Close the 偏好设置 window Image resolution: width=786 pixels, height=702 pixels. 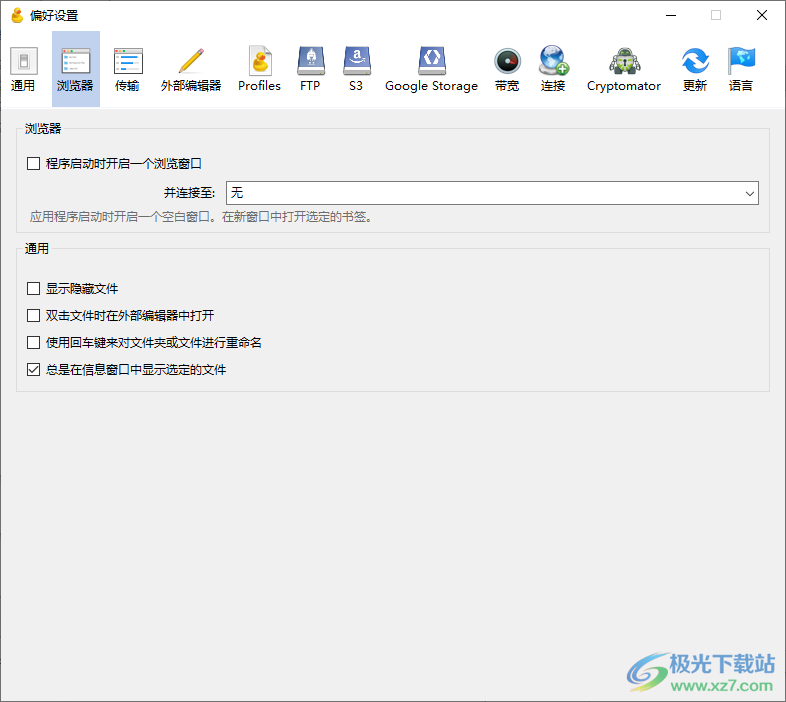(x=762, y=16)
